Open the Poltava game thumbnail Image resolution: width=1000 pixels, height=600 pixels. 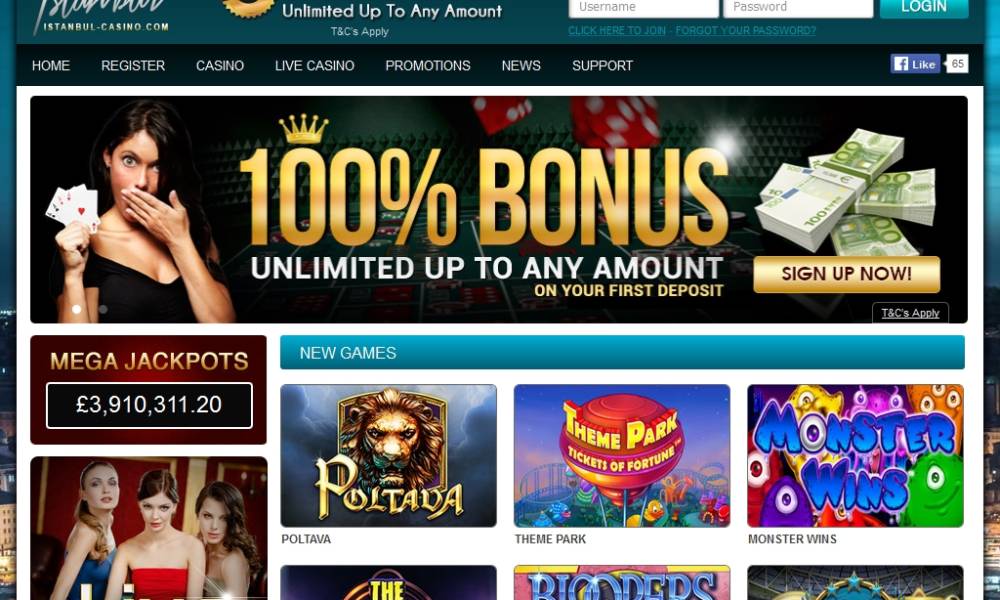tap(388, 455)
